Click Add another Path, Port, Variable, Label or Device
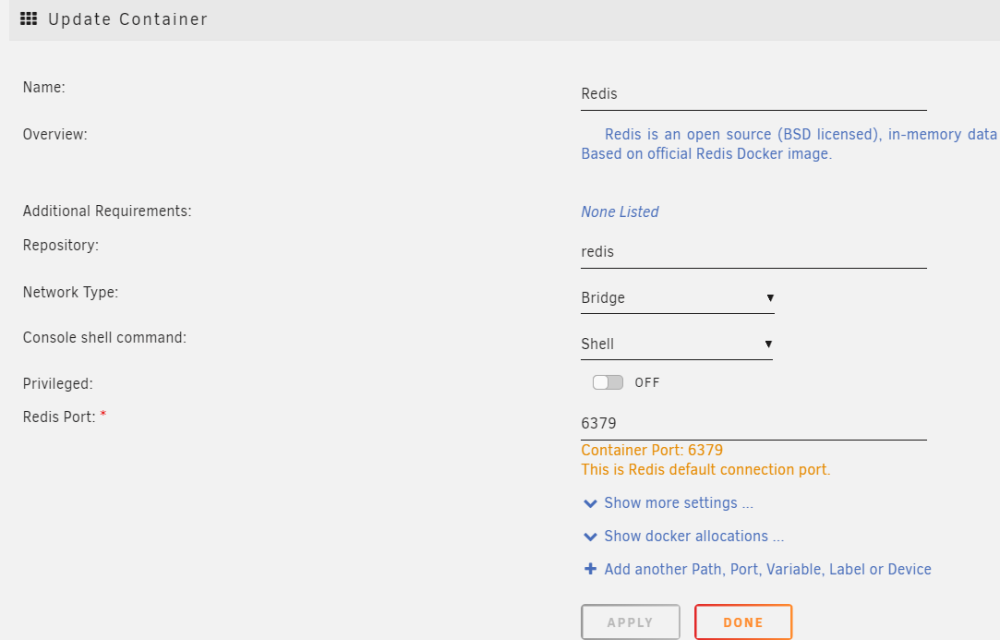The image size is (1000, 640). [768, 569]
